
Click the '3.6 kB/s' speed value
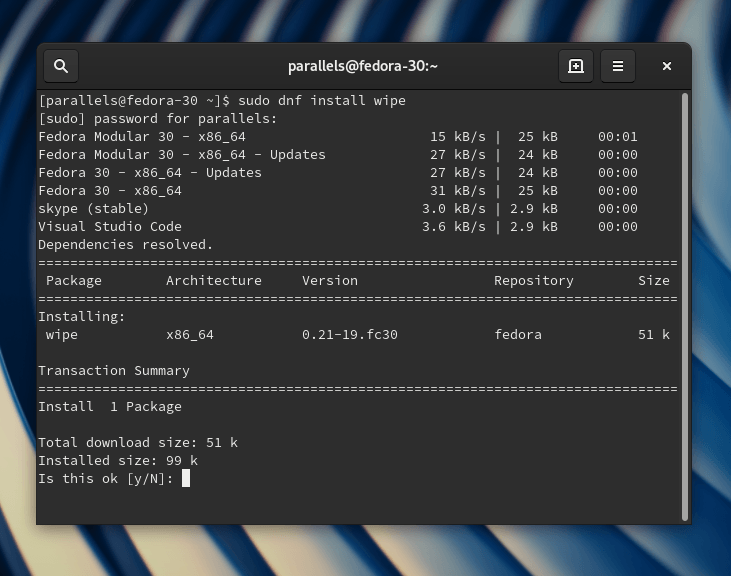[x=454, y=227]
